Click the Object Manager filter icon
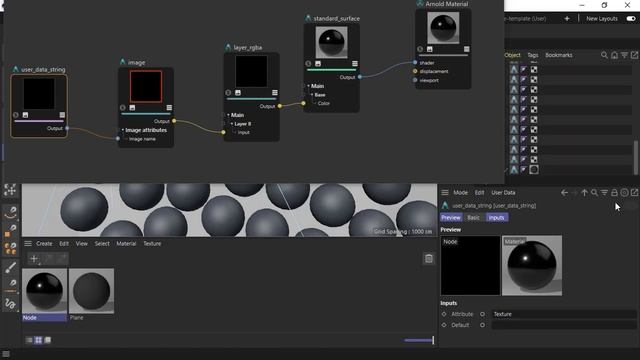Screen dimensions: 640x360 click(x=624, y=55)
